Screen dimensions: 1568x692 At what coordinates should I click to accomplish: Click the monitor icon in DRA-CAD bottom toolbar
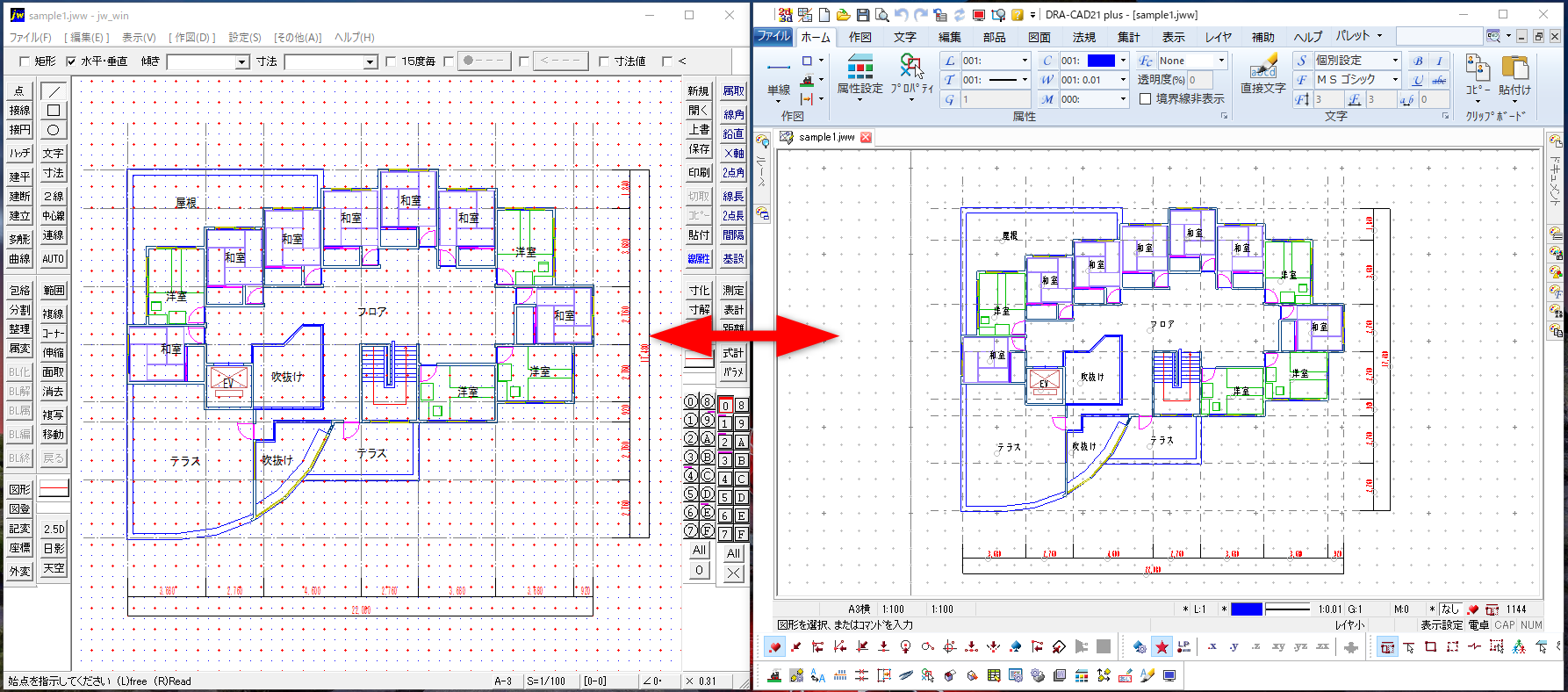(x=1169, y=675)
